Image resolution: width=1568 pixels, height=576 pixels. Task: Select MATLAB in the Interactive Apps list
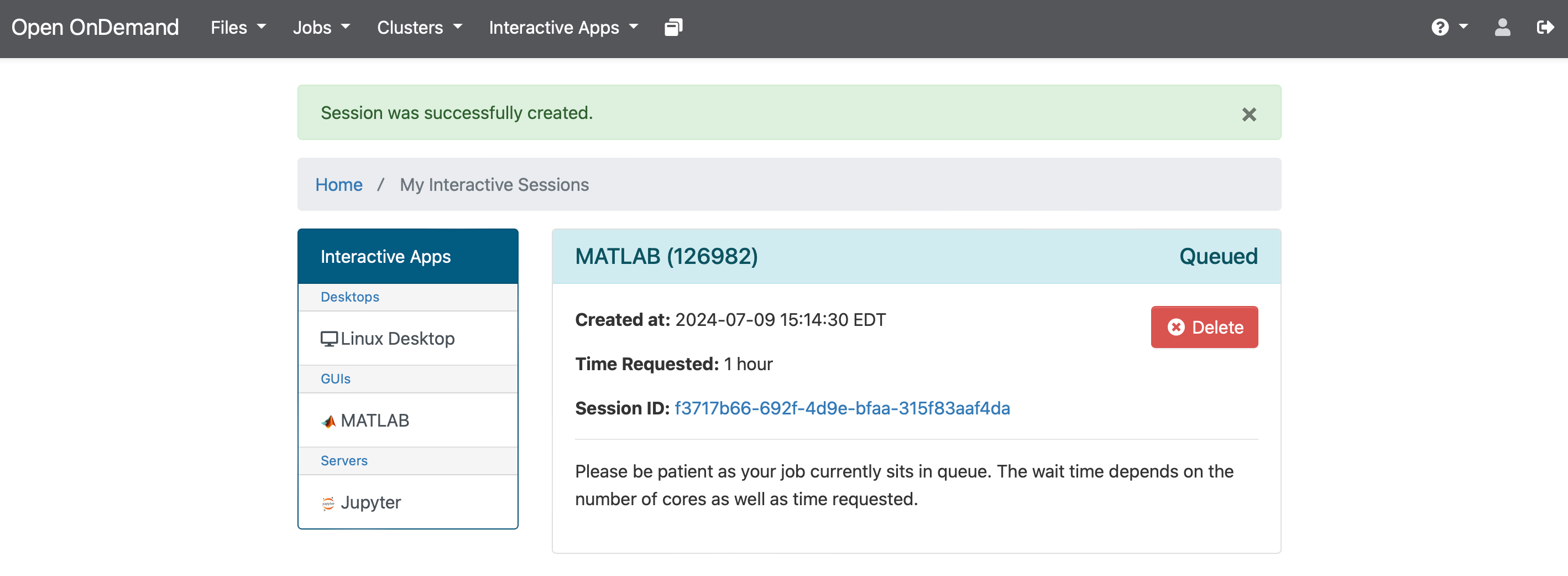(408, 421)
